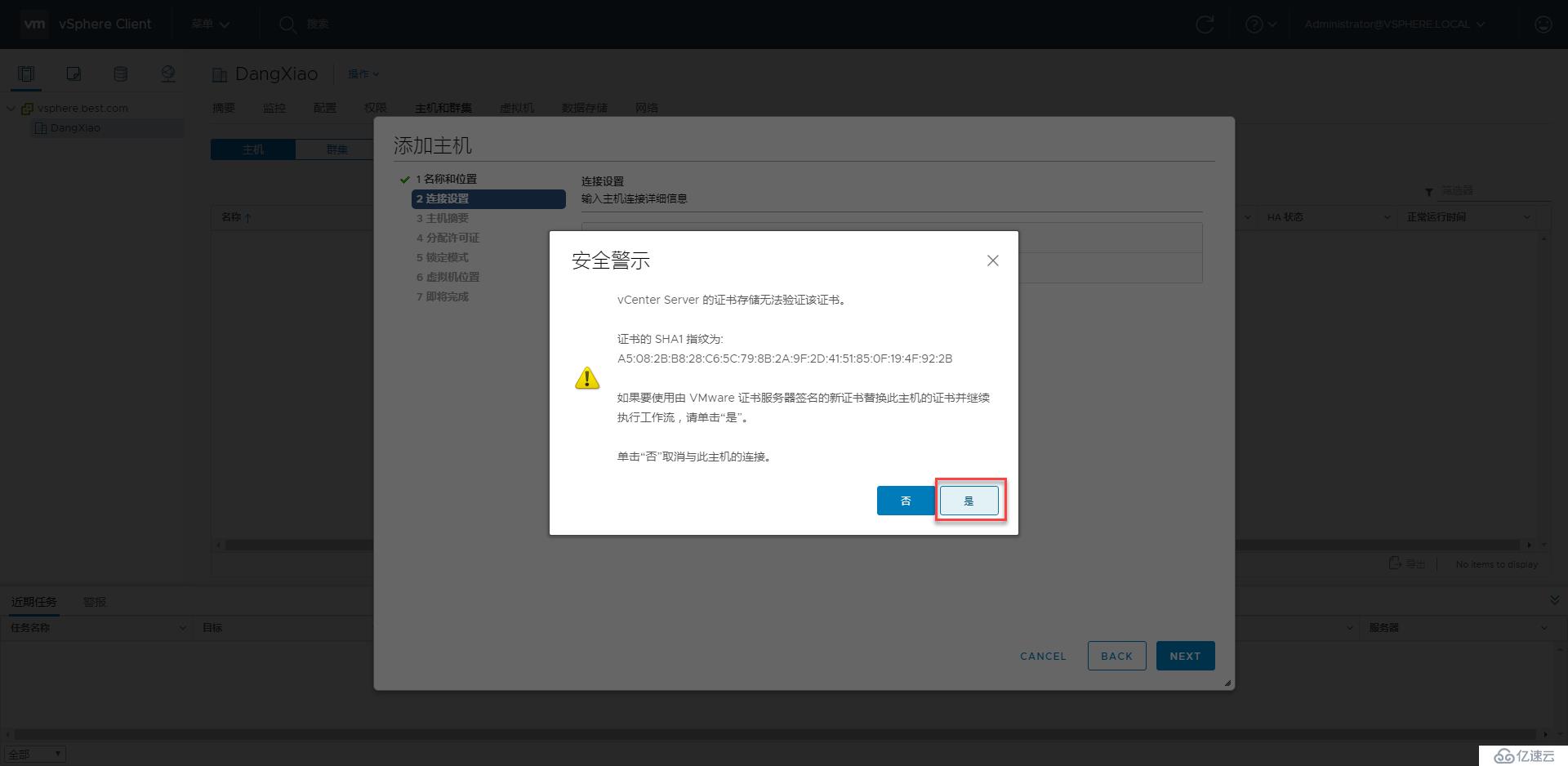
Task: Click the smiley feedback icon
Action: (x=1543, y=24)
